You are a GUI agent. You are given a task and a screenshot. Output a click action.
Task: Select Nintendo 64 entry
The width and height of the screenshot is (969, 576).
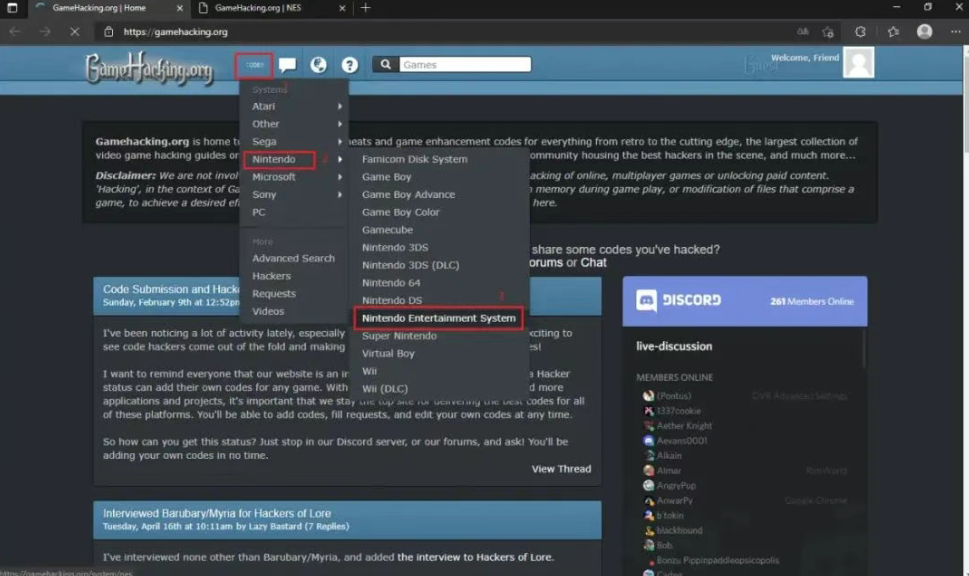coord(391,283)
